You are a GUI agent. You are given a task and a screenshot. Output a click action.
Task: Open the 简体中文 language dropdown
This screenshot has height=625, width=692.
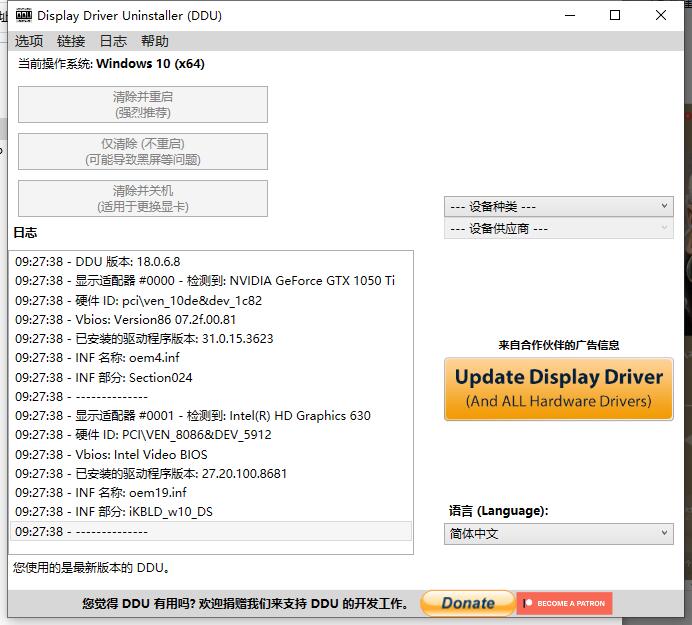point(558,534)
